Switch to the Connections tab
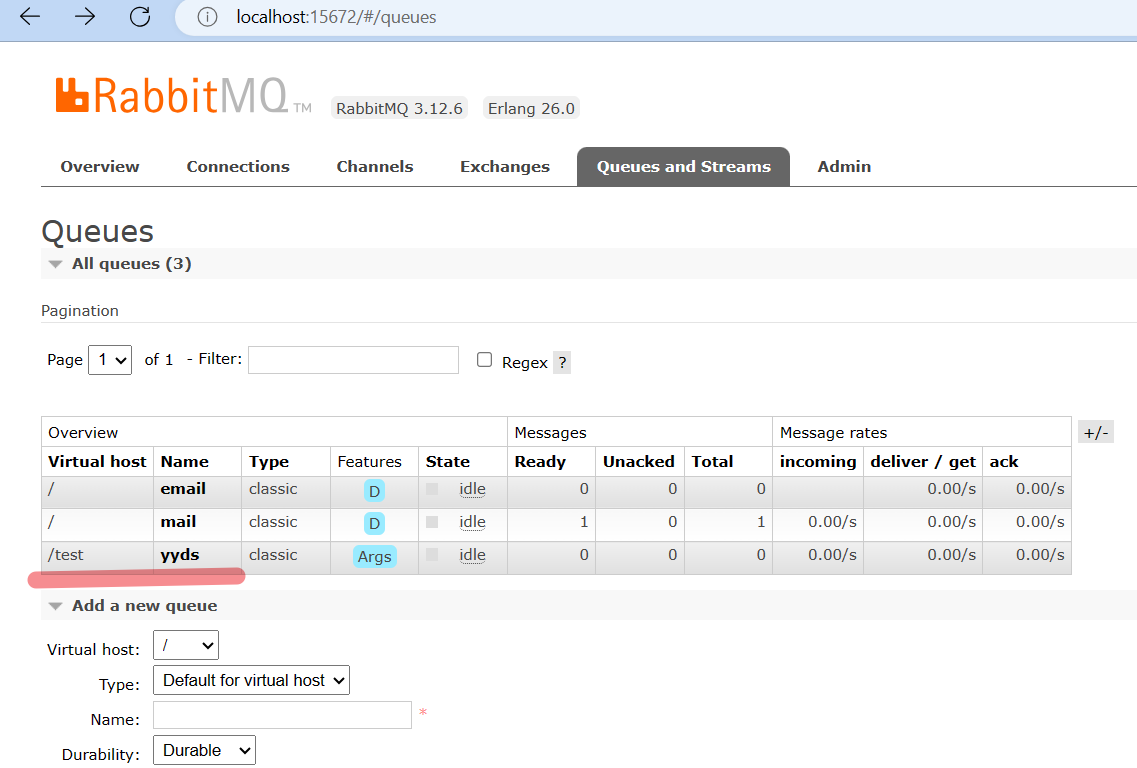The image size is (1137, 768). point(238,166)
